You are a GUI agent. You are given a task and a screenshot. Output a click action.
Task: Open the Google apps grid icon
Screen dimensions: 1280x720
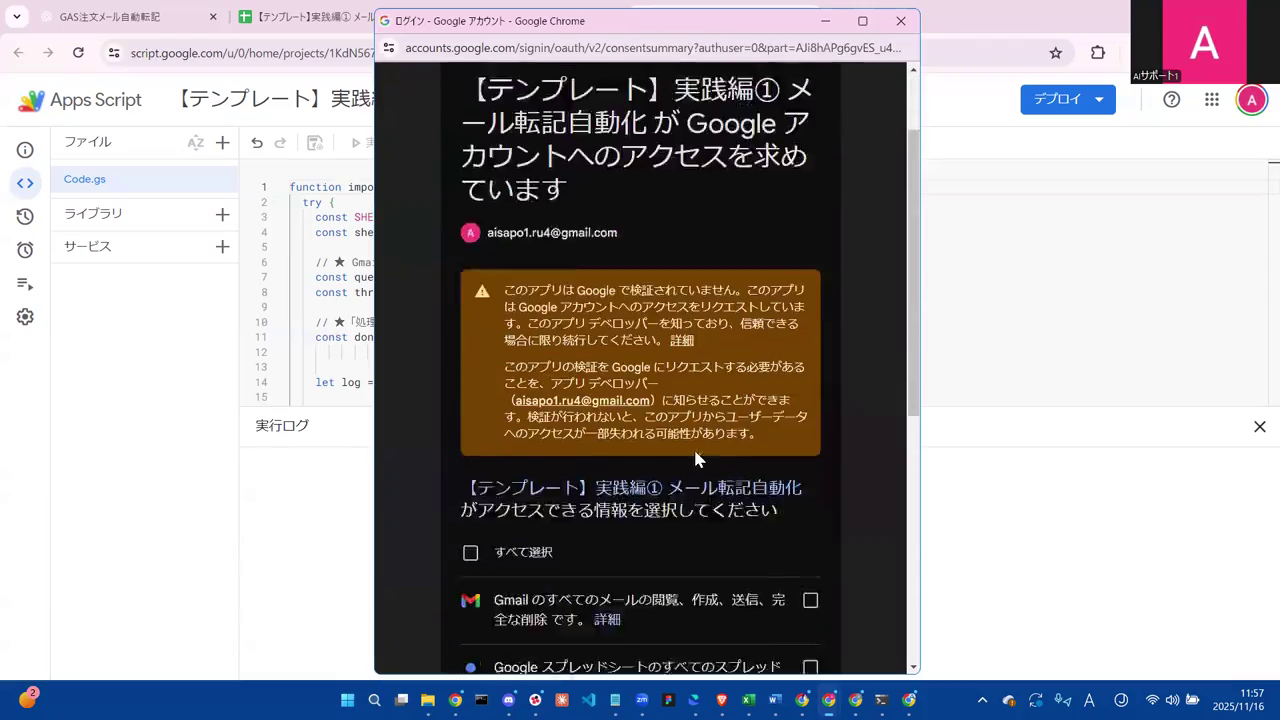point(1212,99)
